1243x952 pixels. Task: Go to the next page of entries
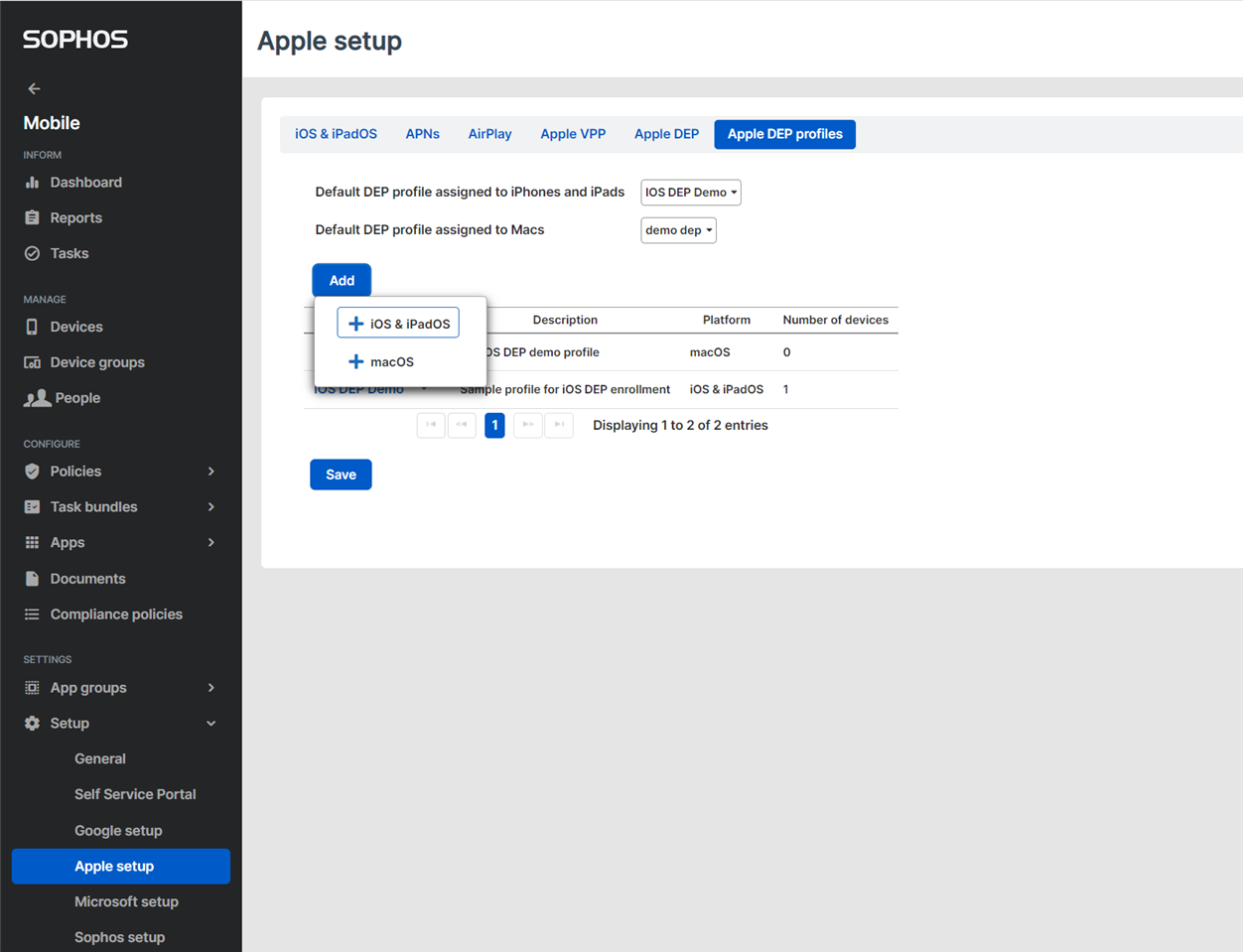528,425
